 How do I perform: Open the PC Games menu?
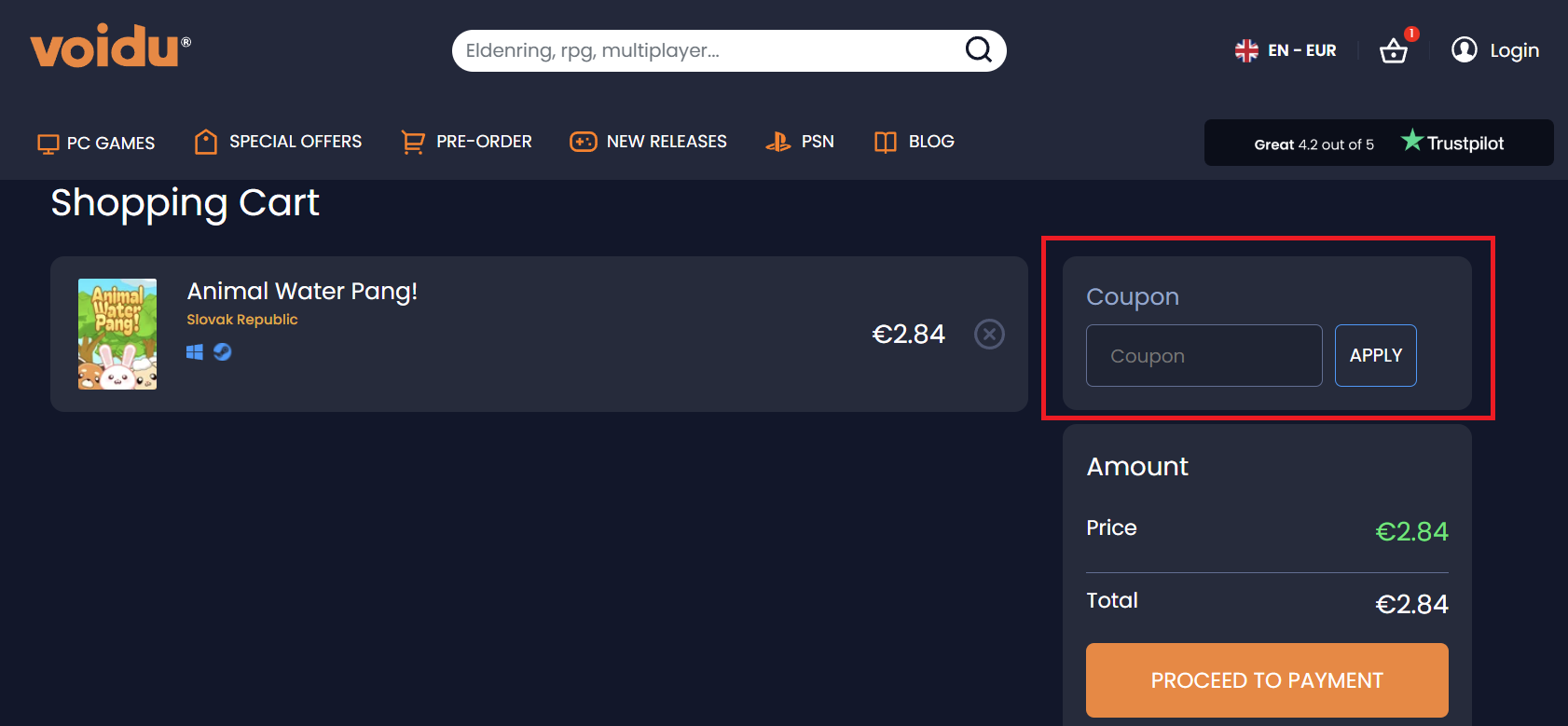[x=96, y=143]
